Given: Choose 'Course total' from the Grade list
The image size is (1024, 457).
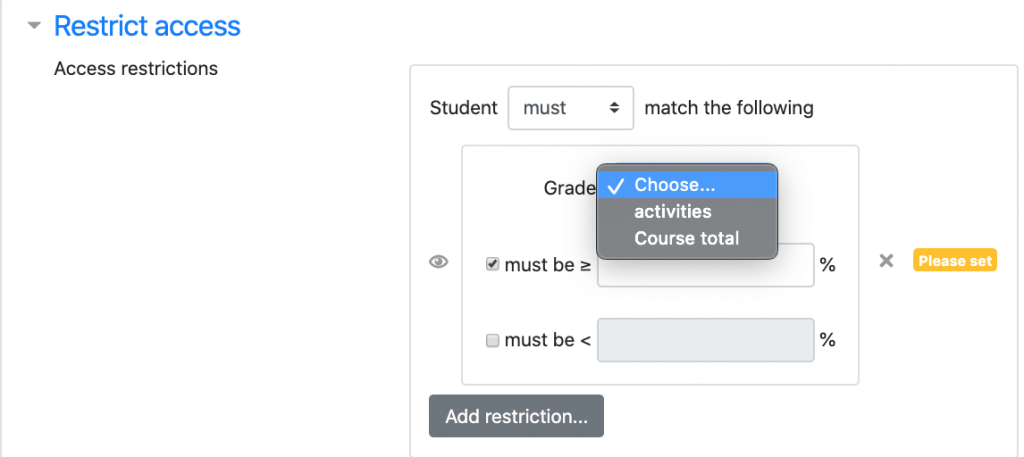Looking at the screenshot, I should pyautogui.click(x=686, y=239).
